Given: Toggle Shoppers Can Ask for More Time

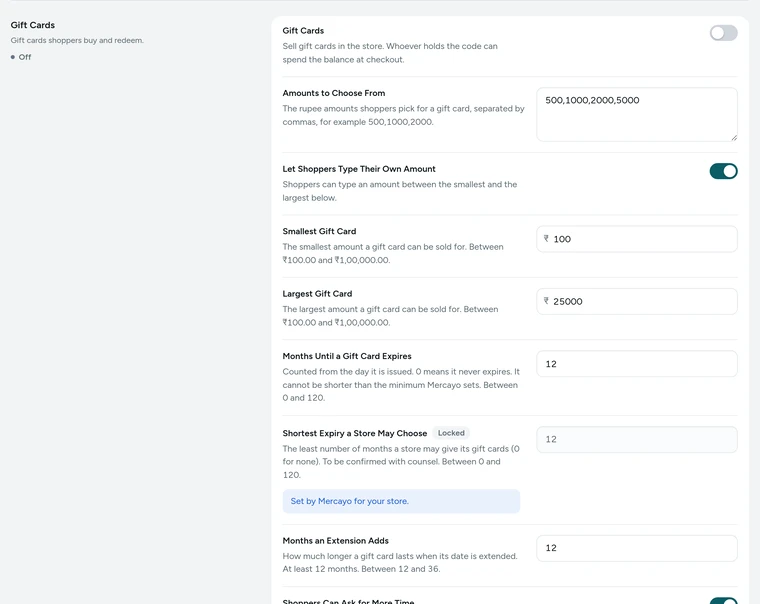Looking at the screenshot, I should click(x=723, y=601).
